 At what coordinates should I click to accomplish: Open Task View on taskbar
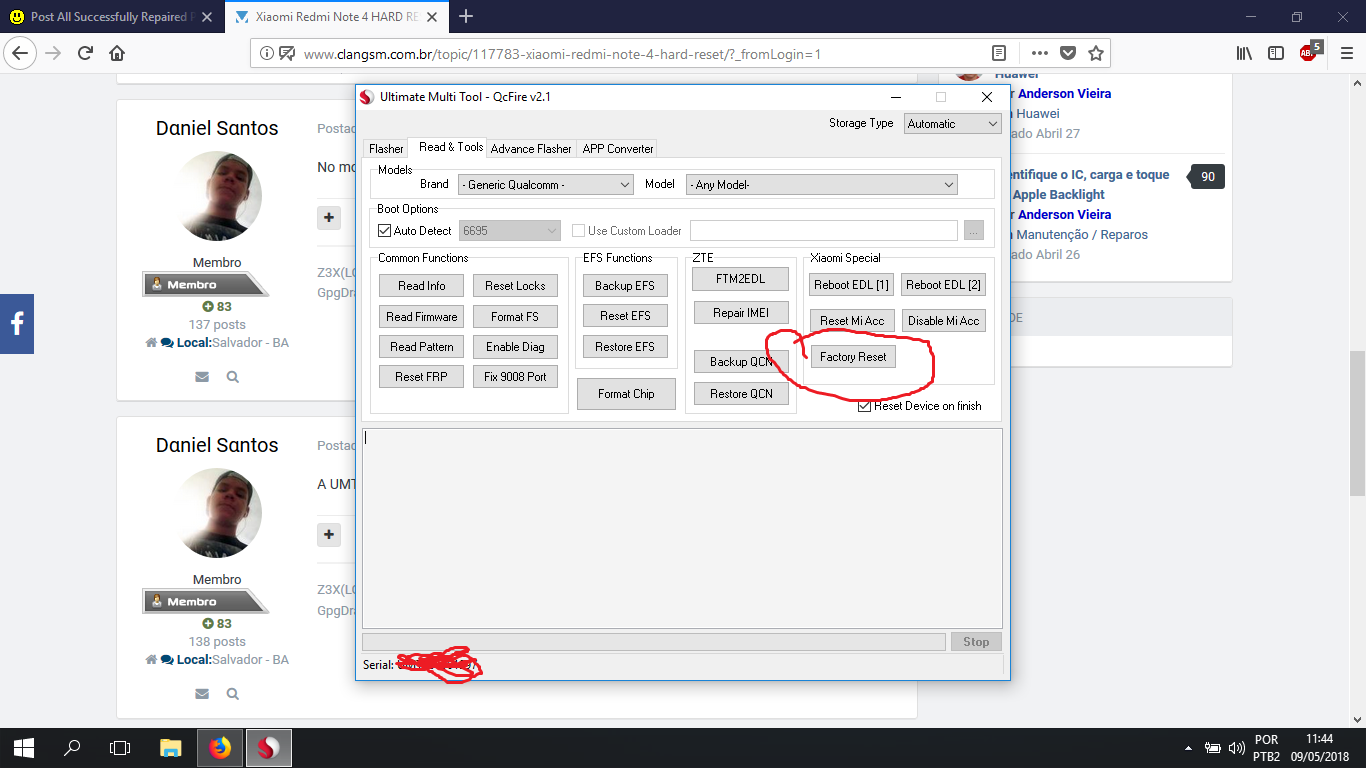(120, 747)
